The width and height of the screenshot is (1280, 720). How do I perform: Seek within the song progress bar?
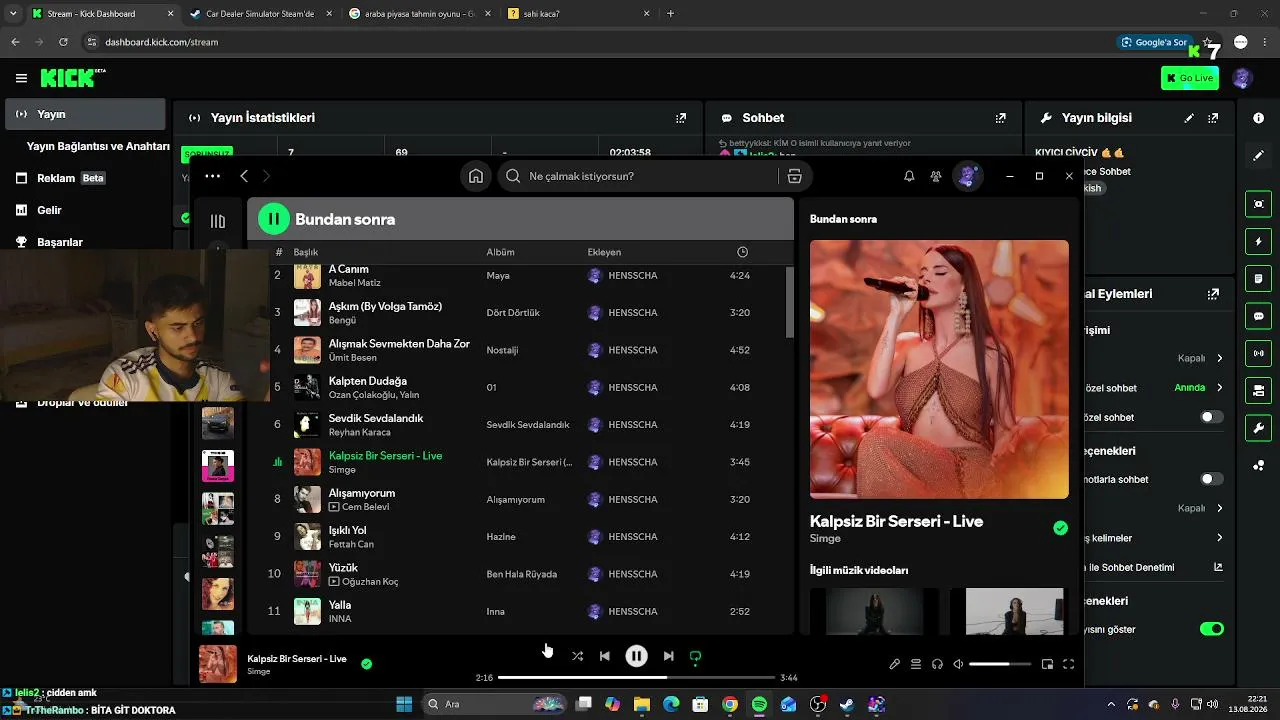pyautogui.click(x=636, y=677)
